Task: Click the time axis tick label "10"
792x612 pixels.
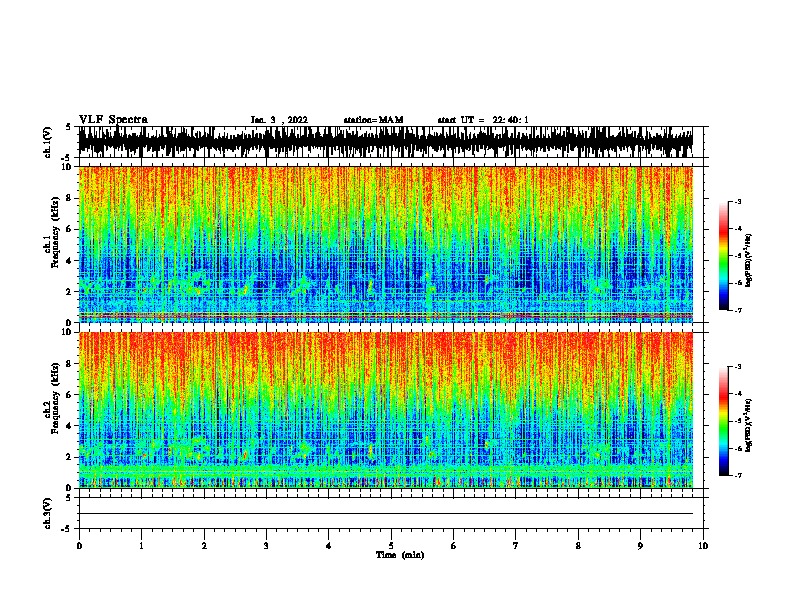Action: [x=703, y=546]
